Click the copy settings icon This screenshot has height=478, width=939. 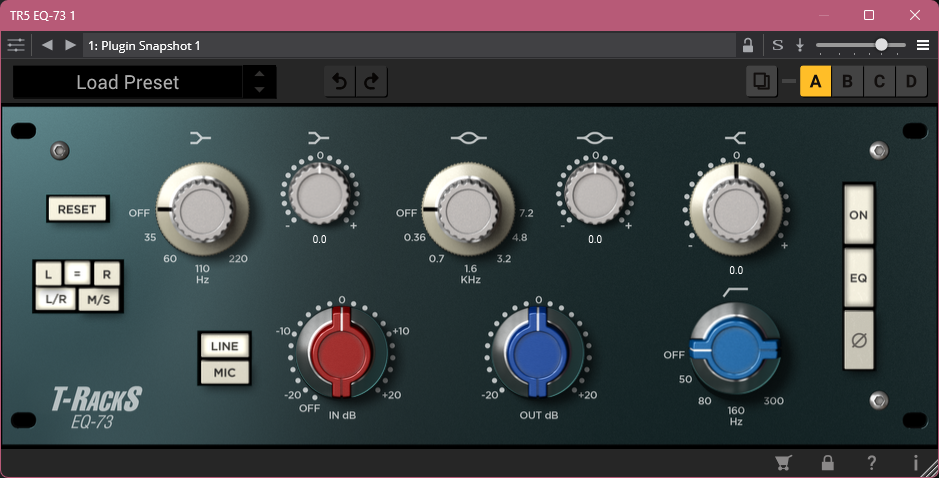coord(762,81)
